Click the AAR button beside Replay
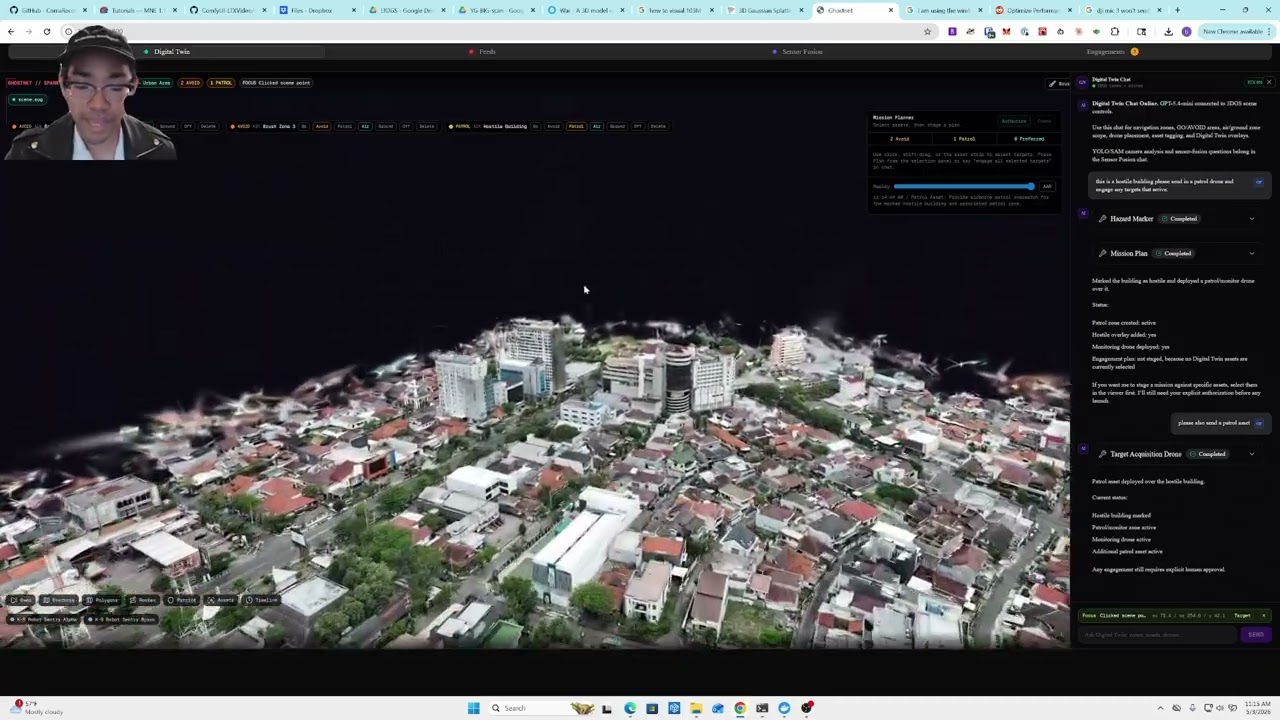This screenshot has width=1280, height=720. click(x=1047, y=186)
